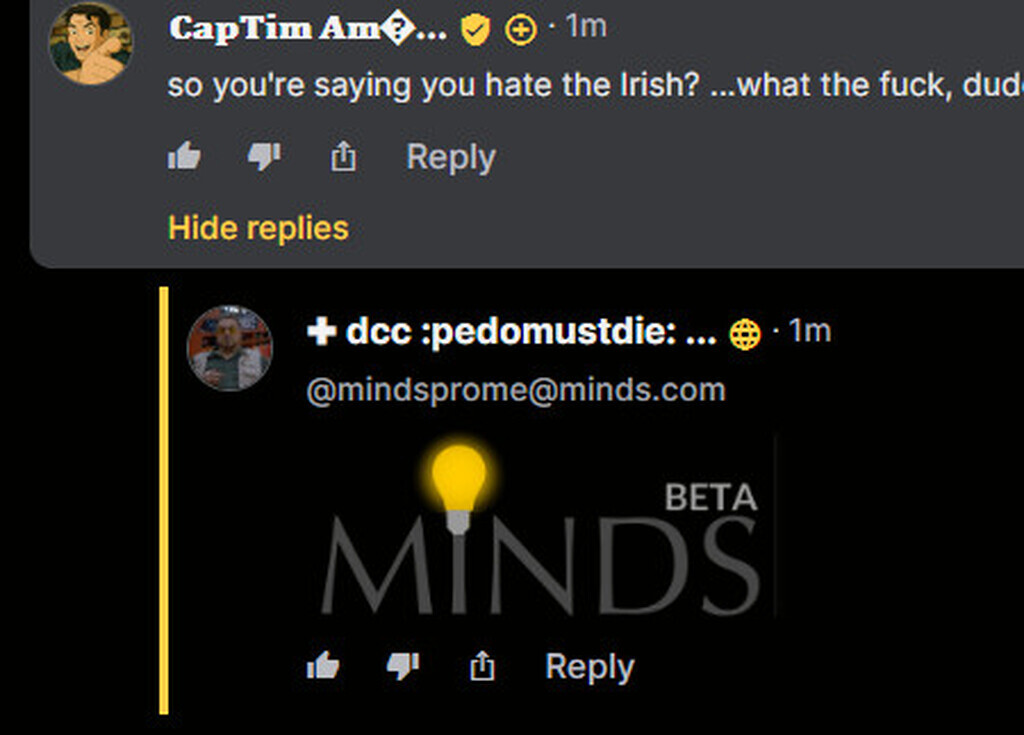This screenshot has width=1024, height=735.
Task: Click the yellow plus circle badge
Action: tap(521, 31)
